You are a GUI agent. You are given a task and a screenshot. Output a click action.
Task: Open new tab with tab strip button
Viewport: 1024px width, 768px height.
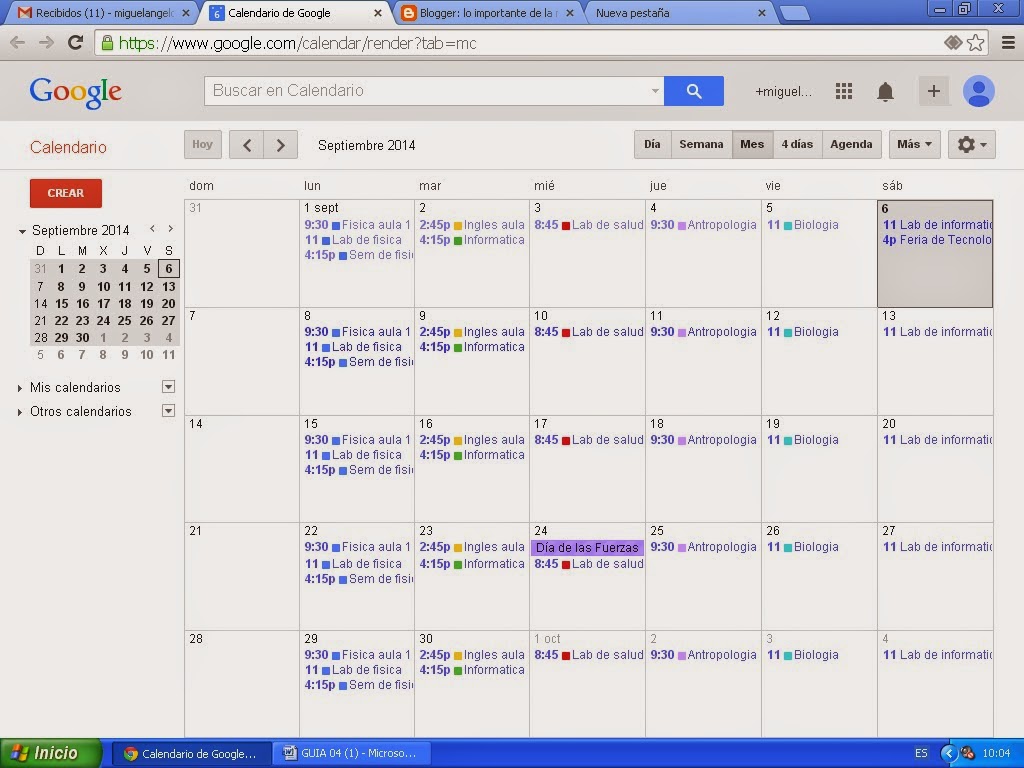click(x=794, y=13)
